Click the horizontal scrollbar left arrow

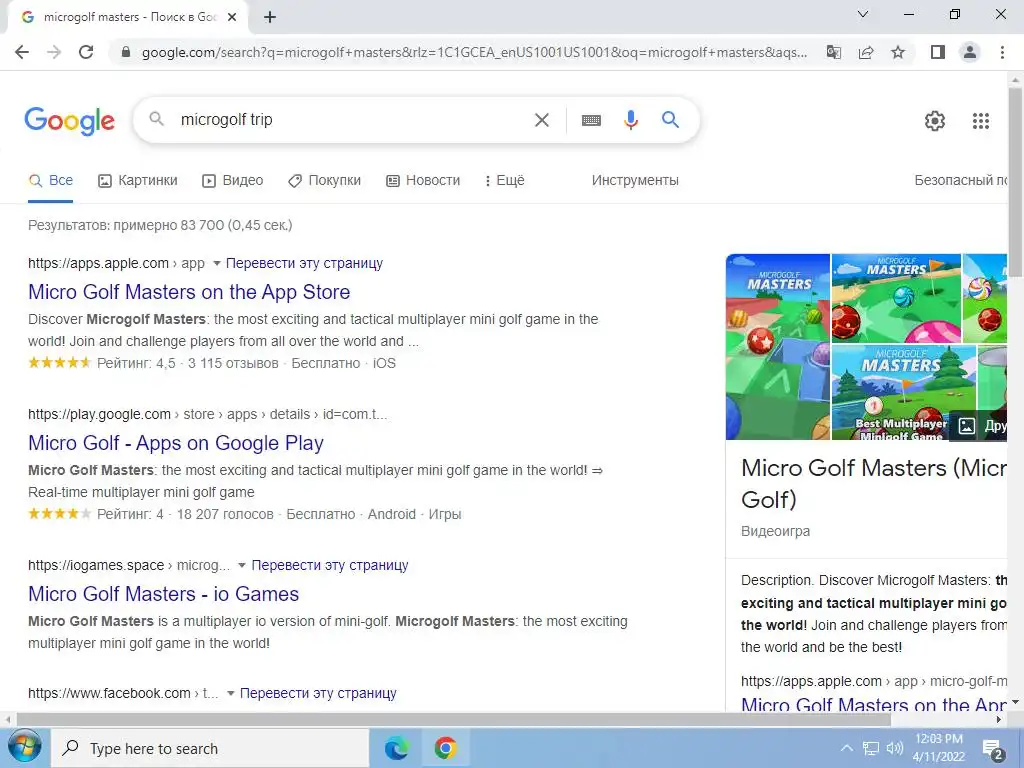tap(7, 720)
